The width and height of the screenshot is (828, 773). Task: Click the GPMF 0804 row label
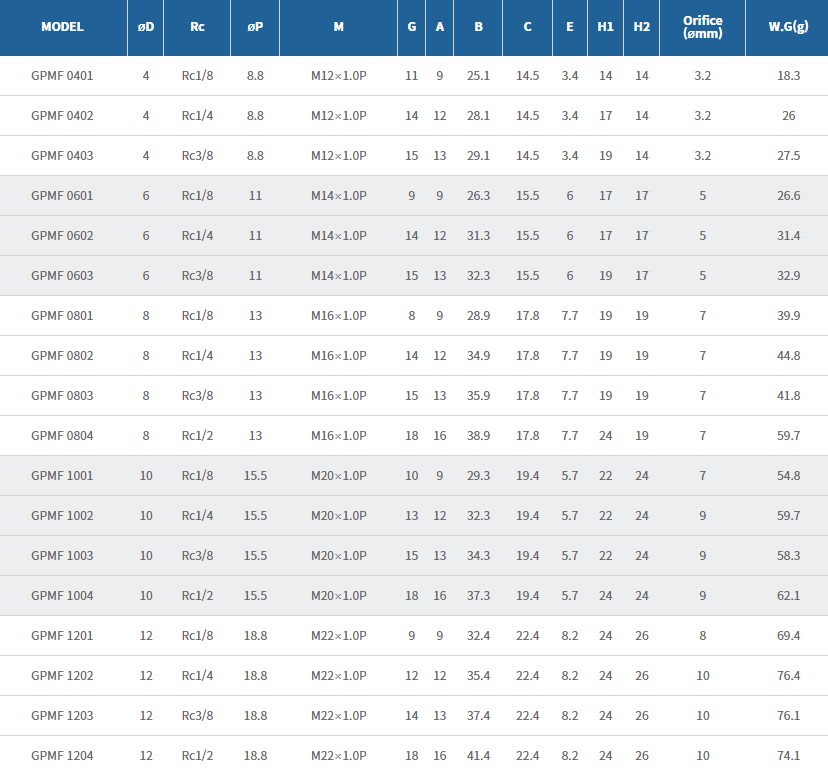[x=62, y=436]
